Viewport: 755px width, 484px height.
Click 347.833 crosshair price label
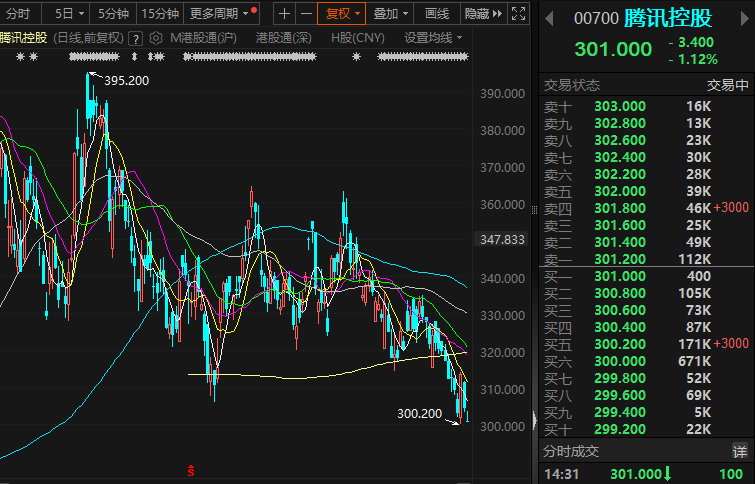(502, 239)
